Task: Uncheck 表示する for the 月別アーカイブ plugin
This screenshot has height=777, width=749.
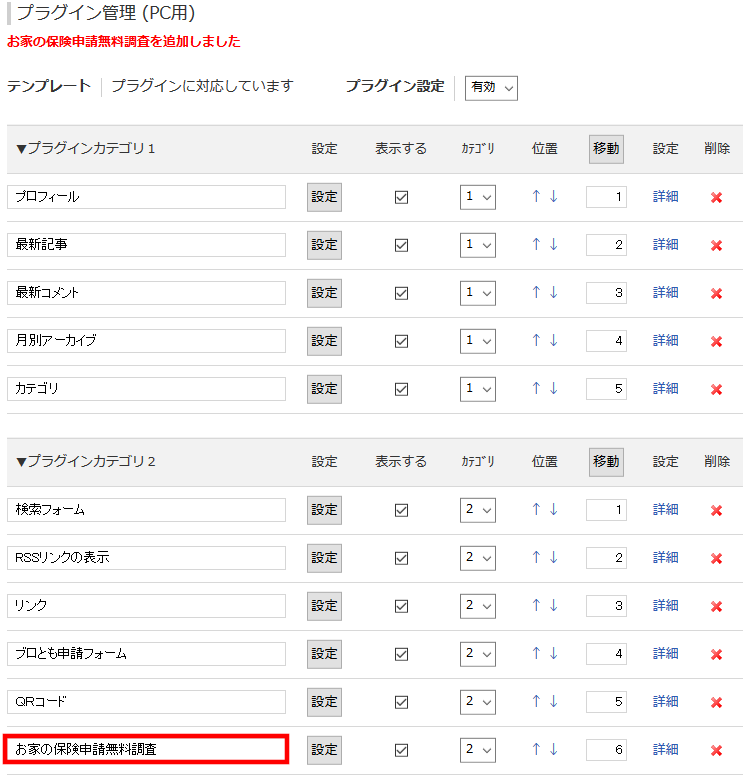Action: coord(402,341)
